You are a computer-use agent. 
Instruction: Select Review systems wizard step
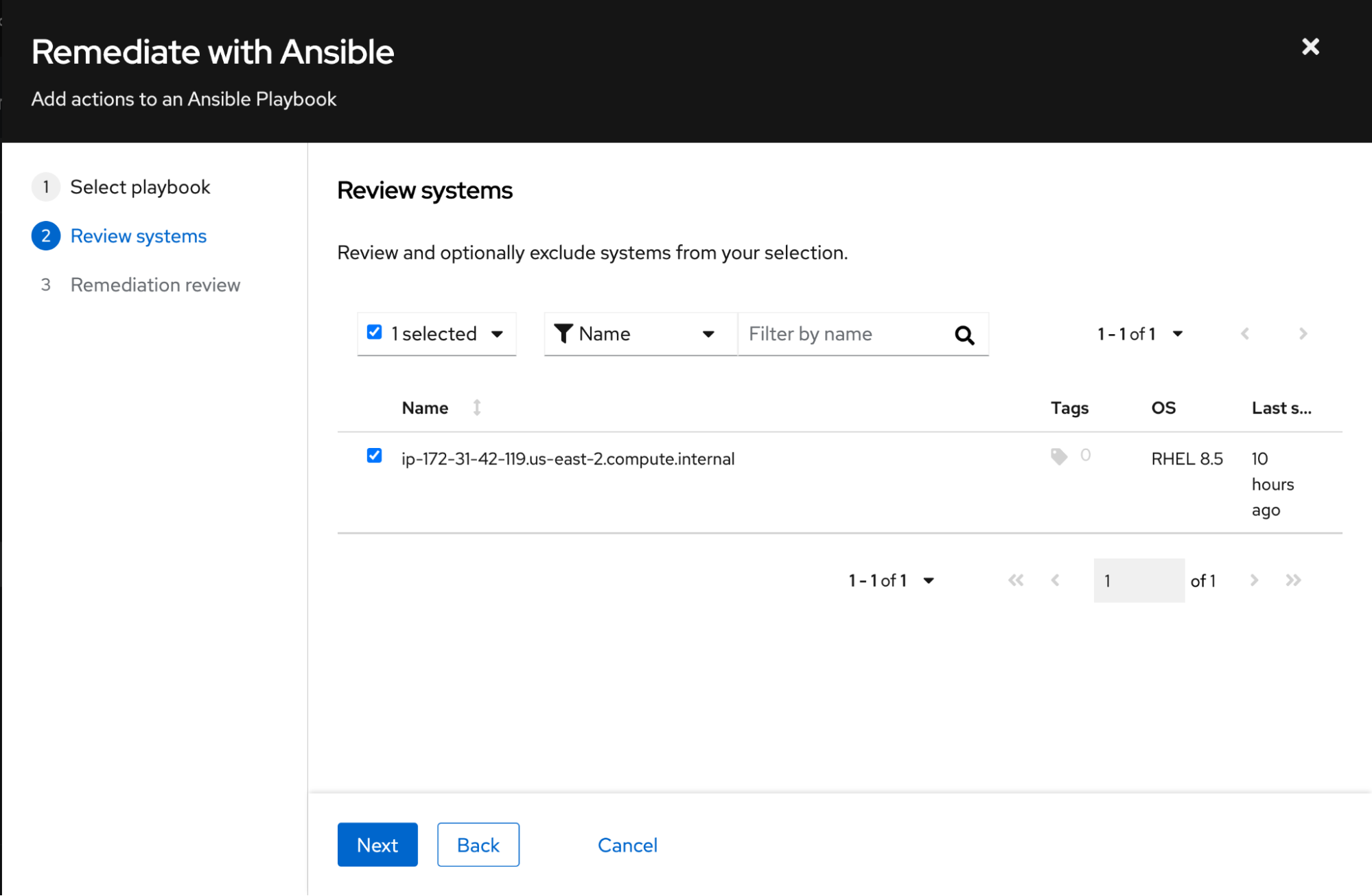138,236
